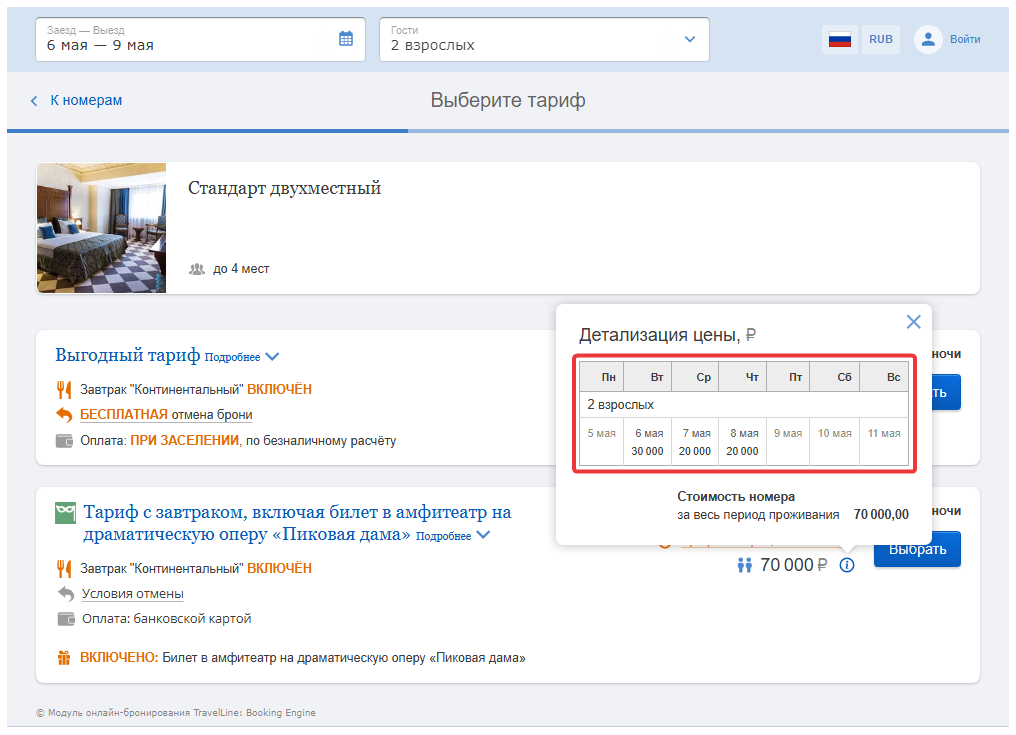The height and width of the screenshot is (735, 1016).
Task: Click the Войти login link
Action: coord(965,40)
